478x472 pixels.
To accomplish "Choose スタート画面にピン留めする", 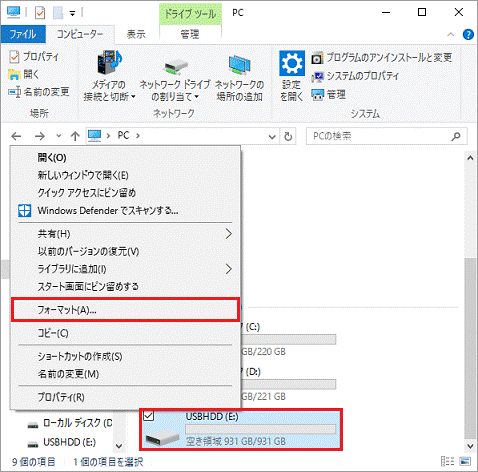I will [125, 287].
